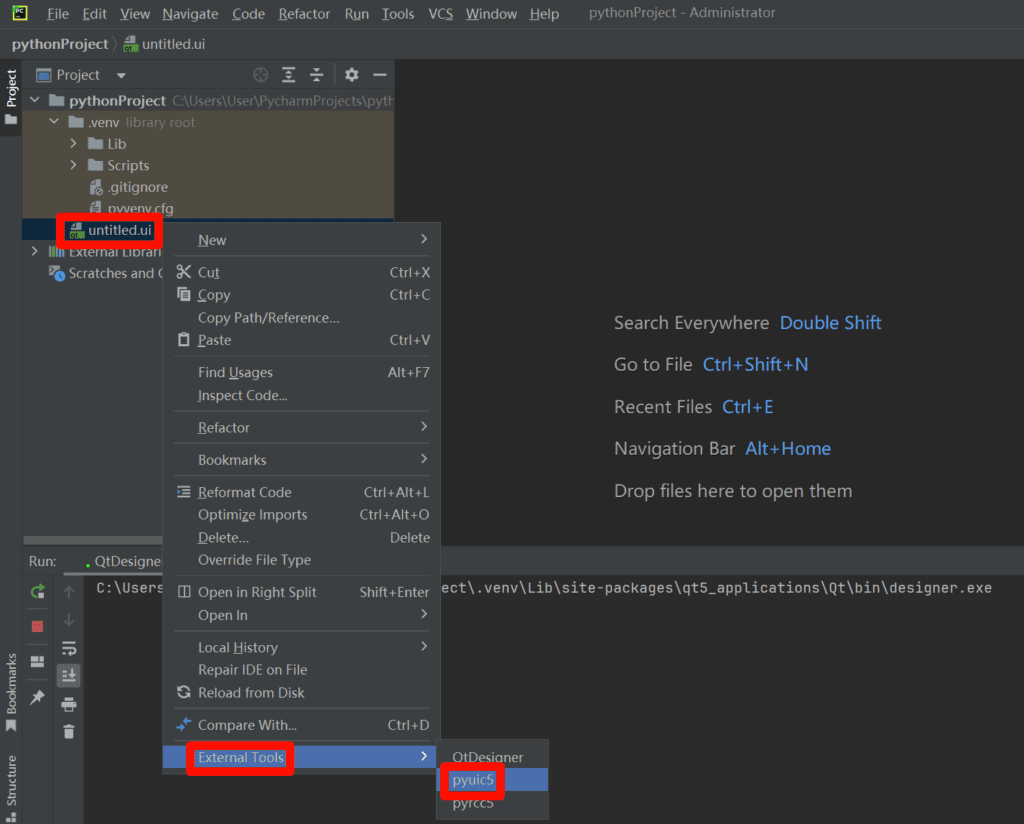Open the VCS menu
Screen dimensions: 1024x824
(x=440, y=14)
